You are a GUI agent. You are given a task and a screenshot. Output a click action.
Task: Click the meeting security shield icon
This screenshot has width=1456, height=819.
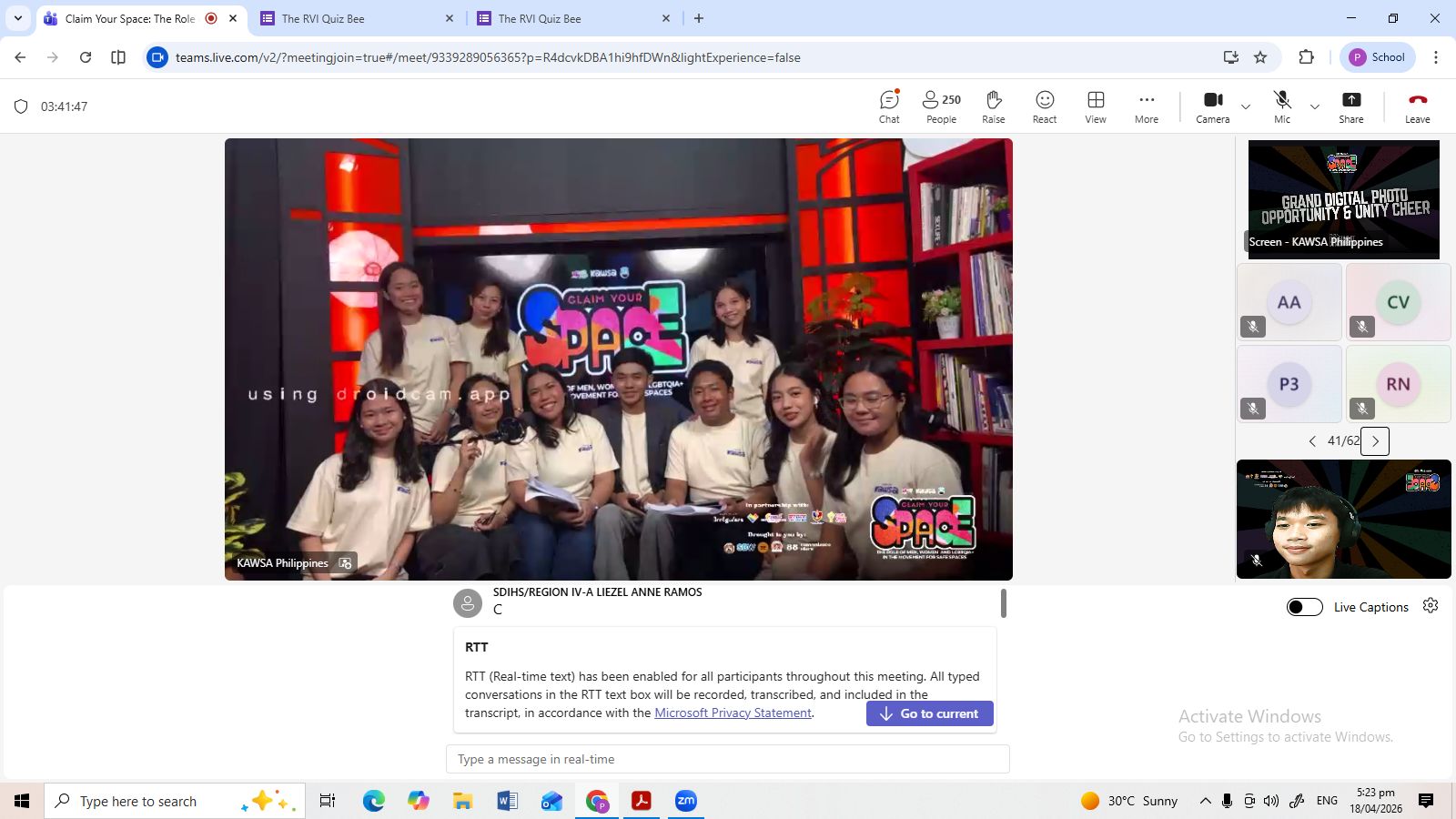21,106
